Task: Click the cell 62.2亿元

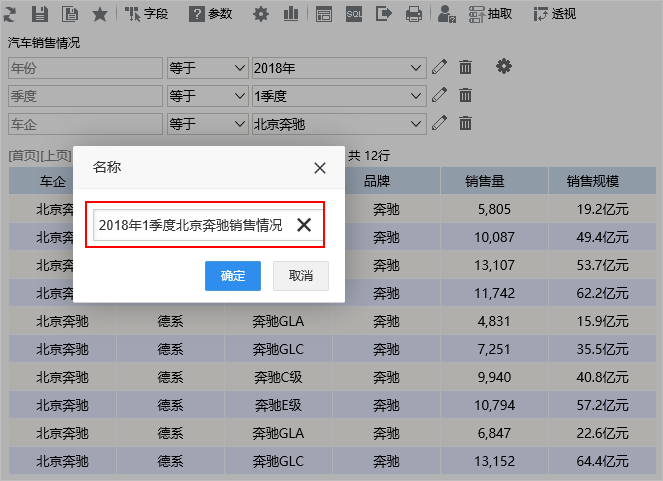Action: (603, 293)
